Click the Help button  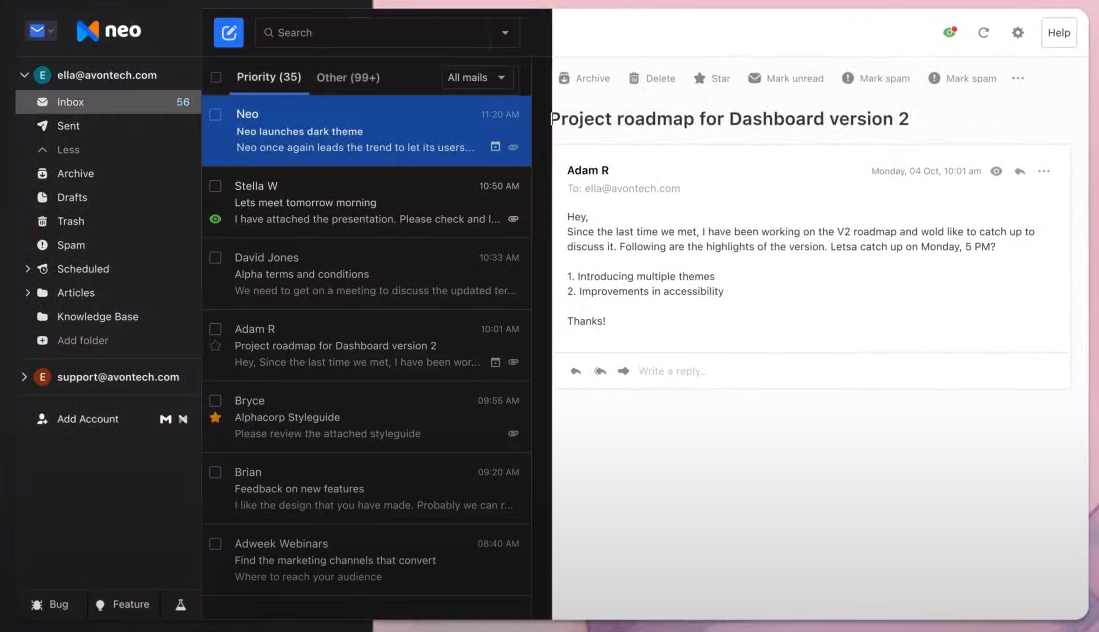point(1058,32)
